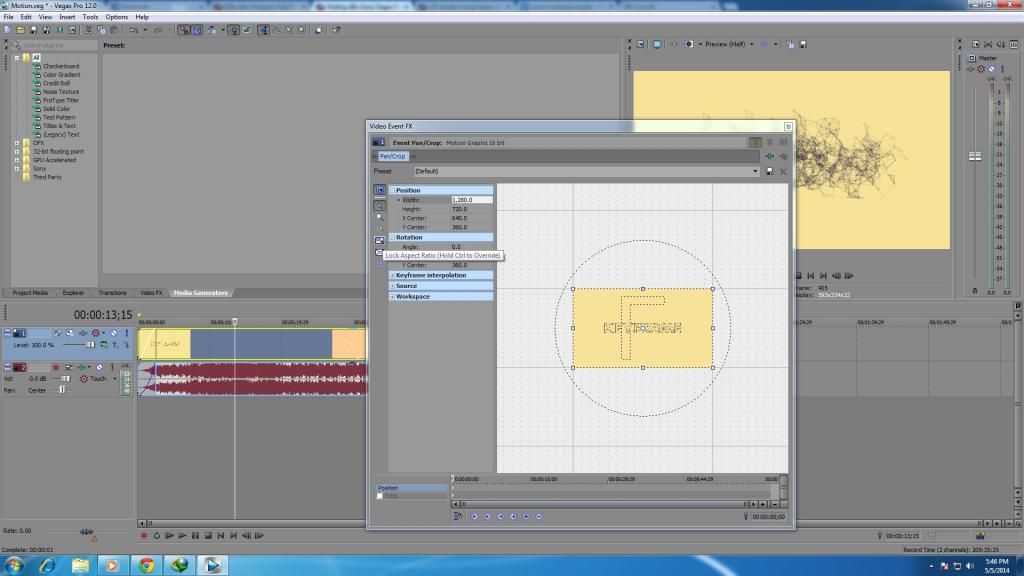Click the Cut scissors icon in toolbar
The width and height of the screenshot is (1024, 576).
[x=88, y=30]
